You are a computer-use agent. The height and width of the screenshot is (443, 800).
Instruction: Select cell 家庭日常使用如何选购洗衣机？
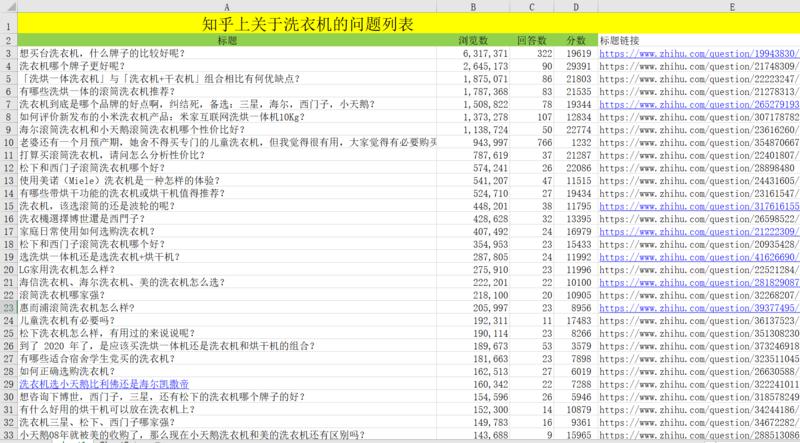click(227, 231)
